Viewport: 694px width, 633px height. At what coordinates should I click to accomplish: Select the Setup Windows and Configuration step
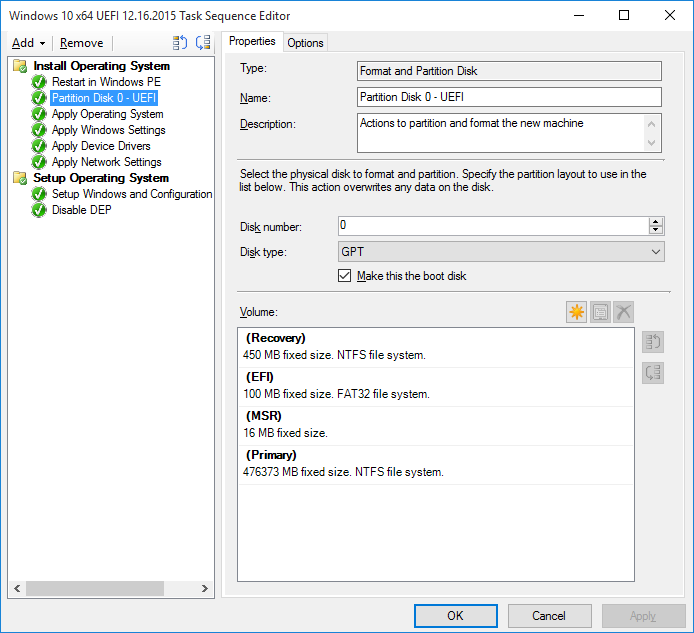click(x=132, y=194)
